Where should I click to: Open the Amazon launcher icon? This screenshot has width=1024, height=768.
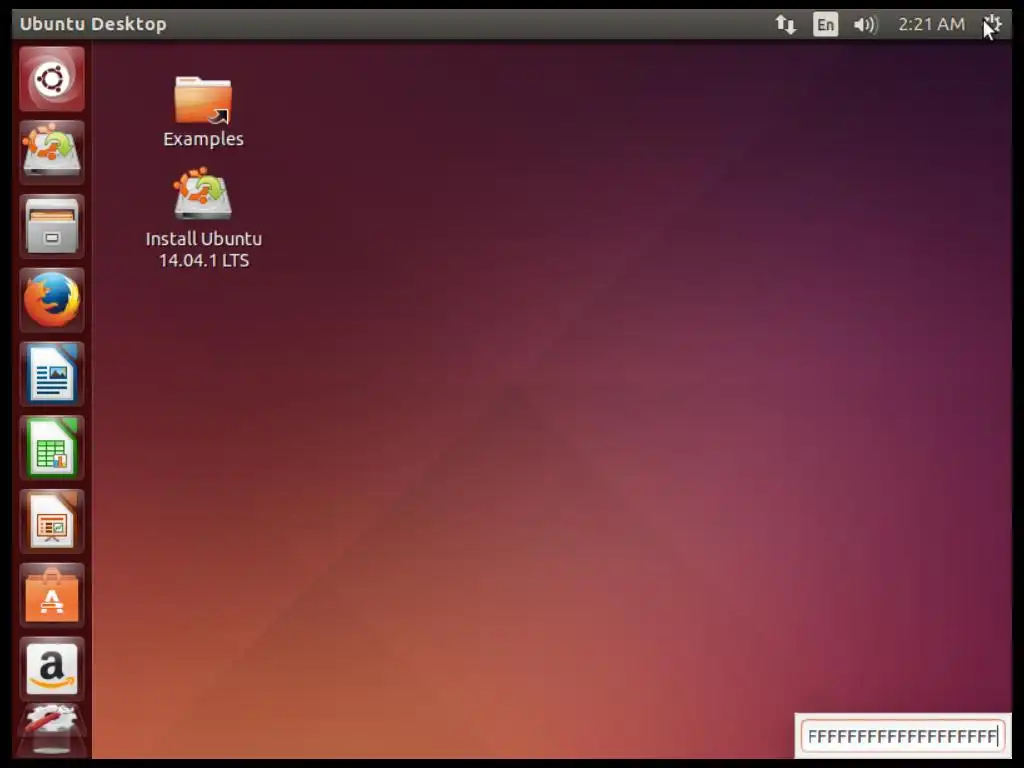pyautogui.click(x=52, y=669)
